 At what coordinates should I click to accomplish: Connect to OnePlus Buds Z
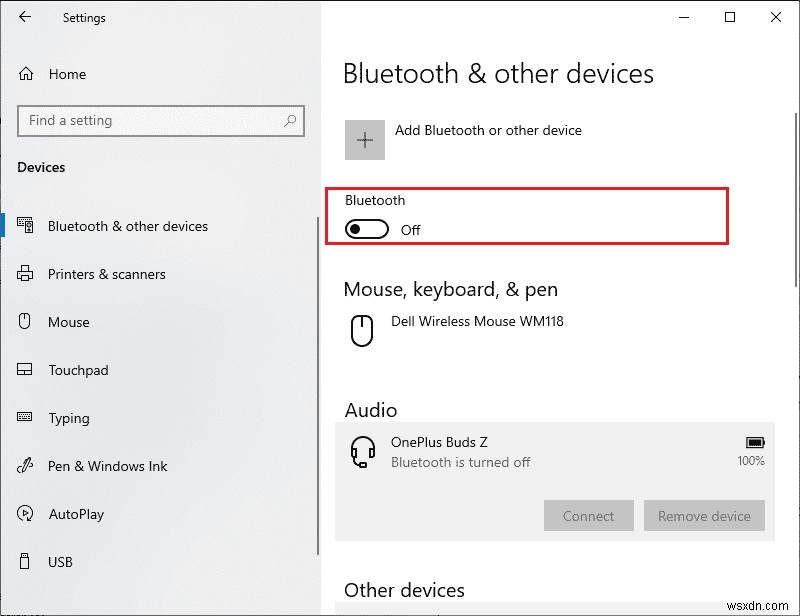[588, 516]
